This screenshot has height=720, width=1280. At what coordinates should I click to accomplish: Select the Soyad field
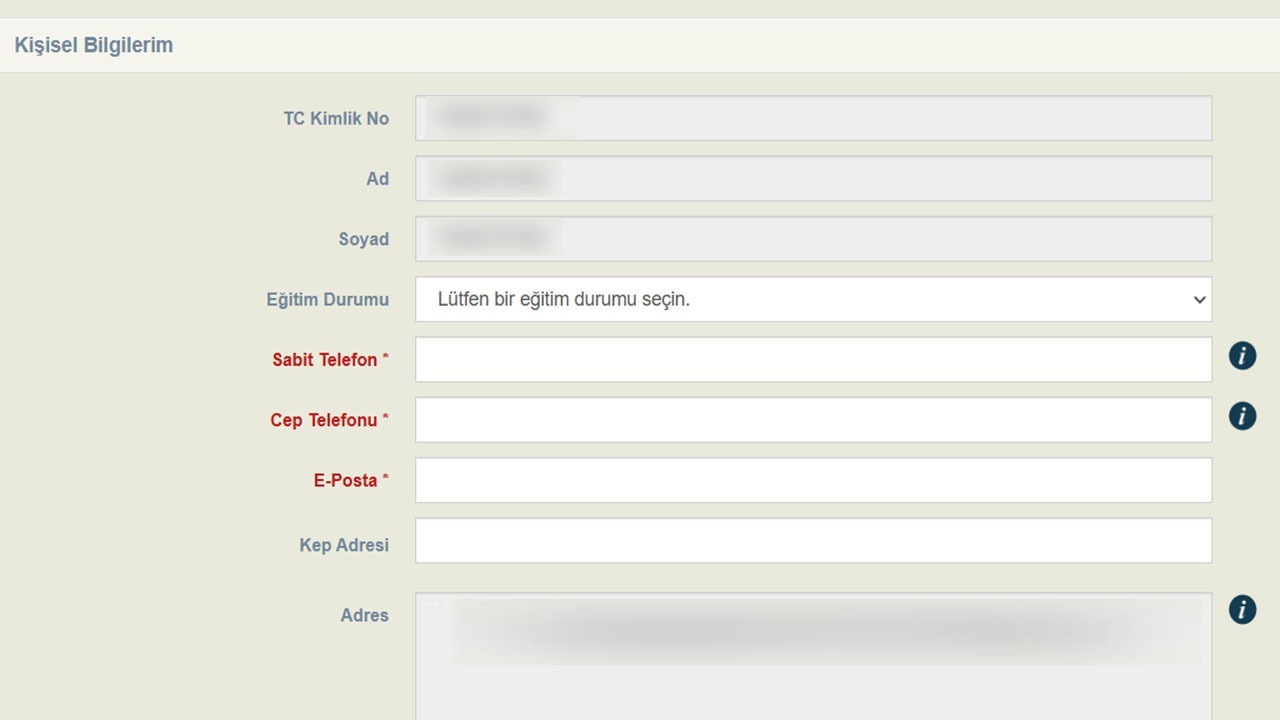click(x=813, y=239)
